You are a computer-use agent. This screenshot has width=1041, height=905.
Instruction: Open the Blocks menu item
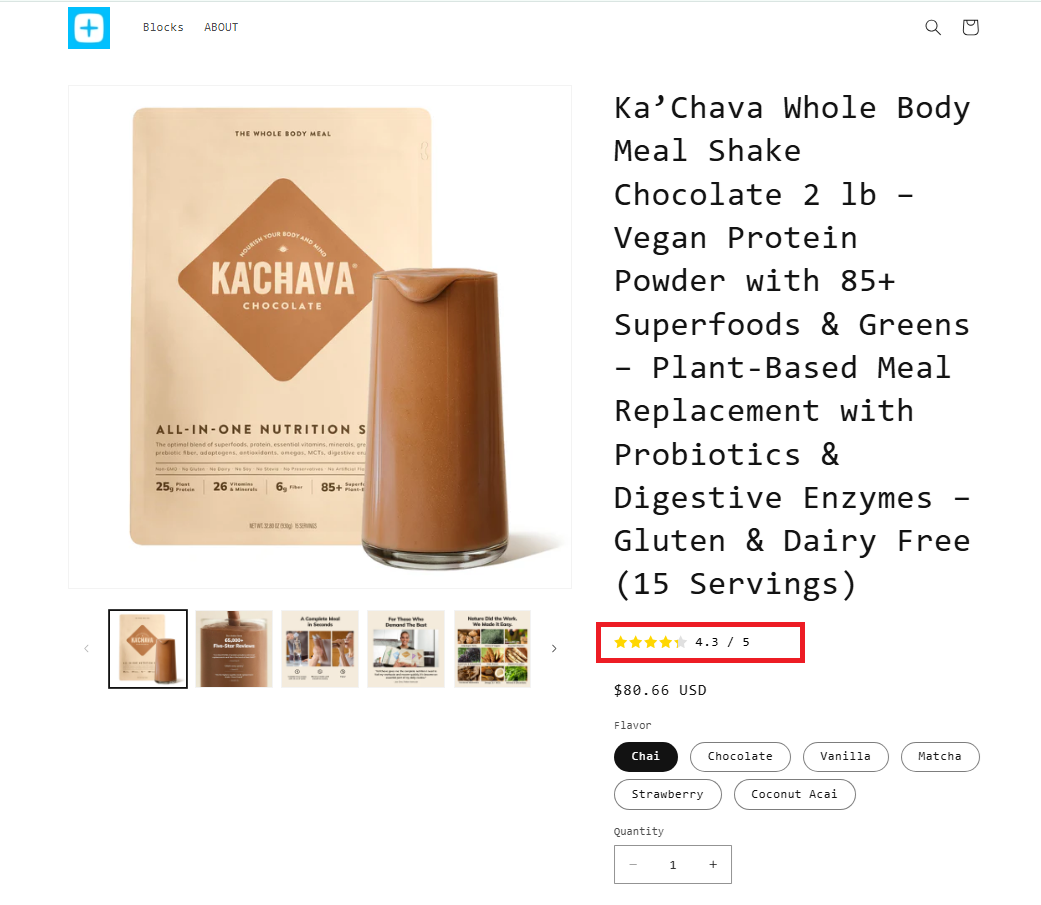[163, 27]
